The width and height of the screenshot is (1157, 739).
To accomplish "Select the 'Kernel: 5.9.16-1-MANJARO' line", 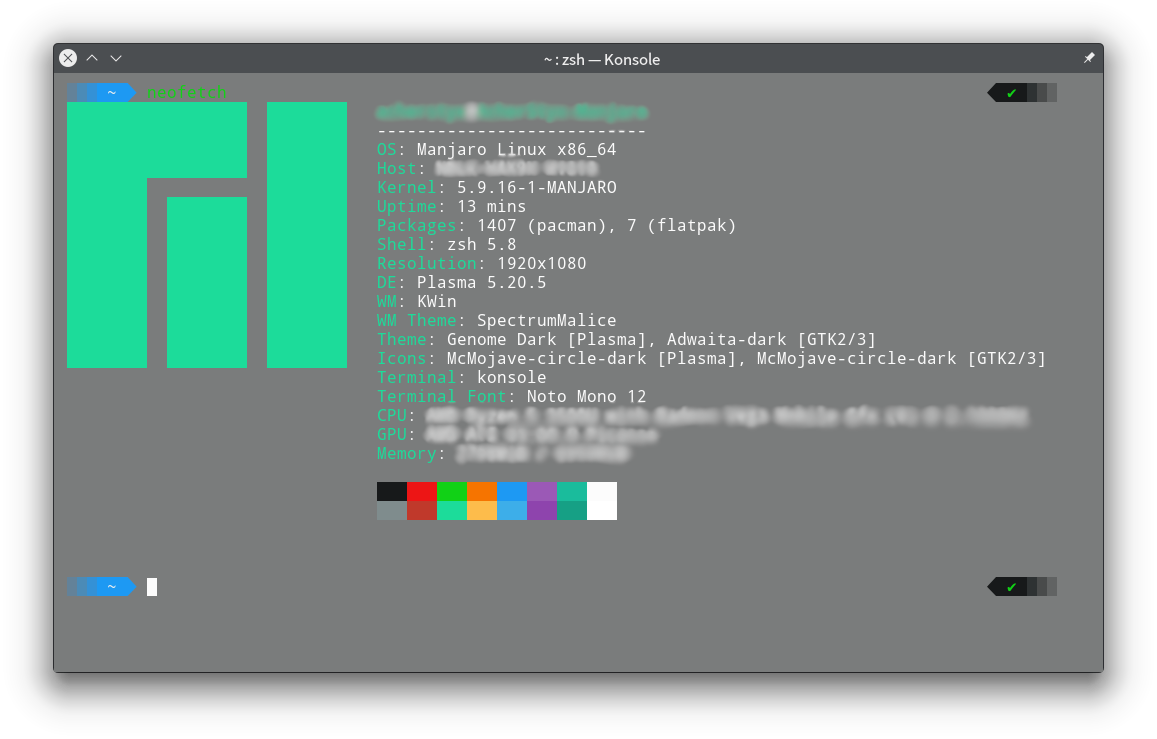I will tap(497, 187).
